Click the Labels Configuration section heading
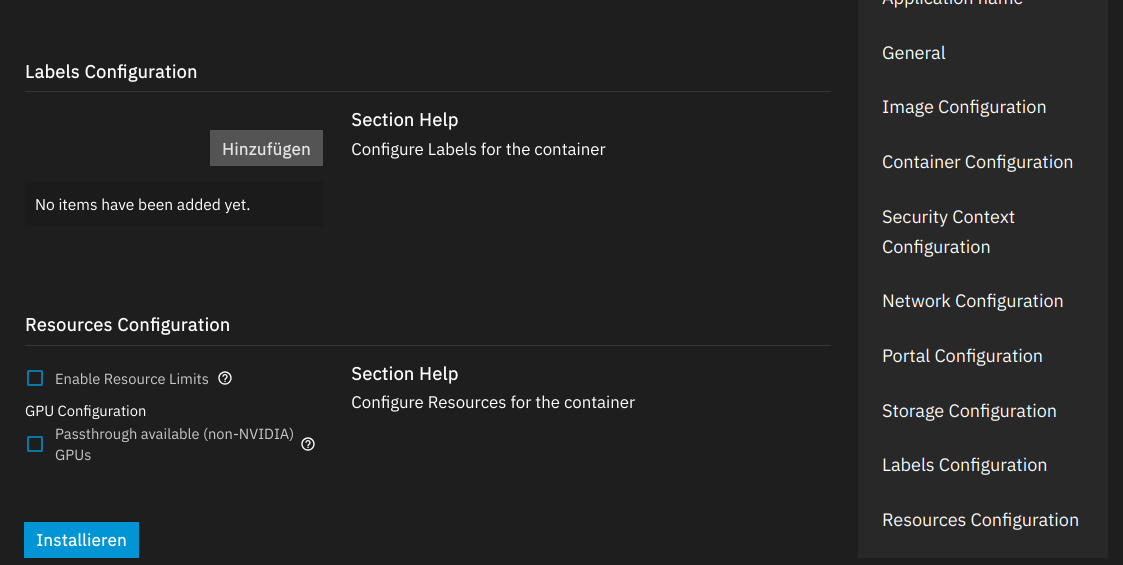This screenshot has height=565, width=1123. click(x=111, y=72)
